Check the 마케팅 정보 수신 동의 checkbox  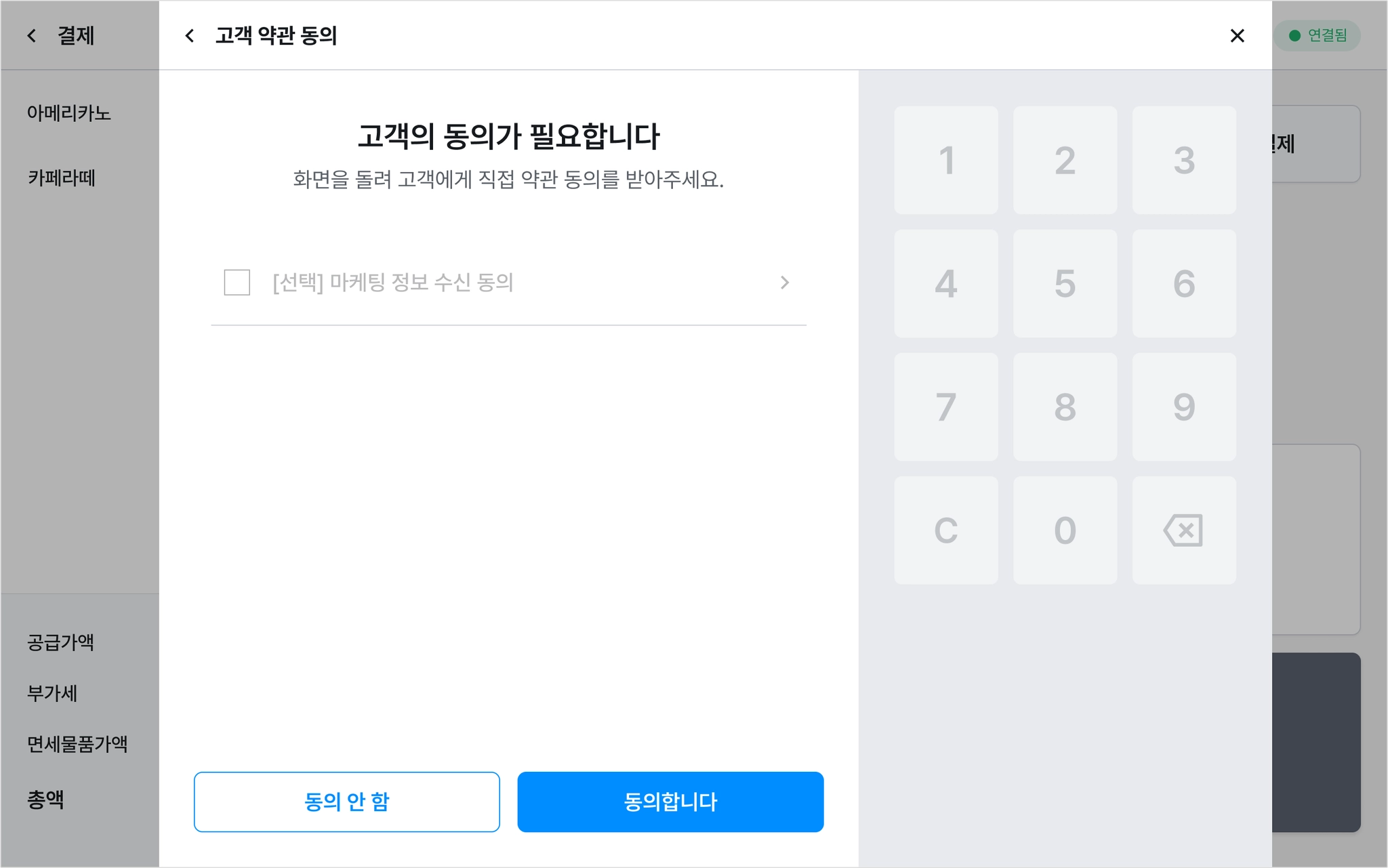pos(237,283)
